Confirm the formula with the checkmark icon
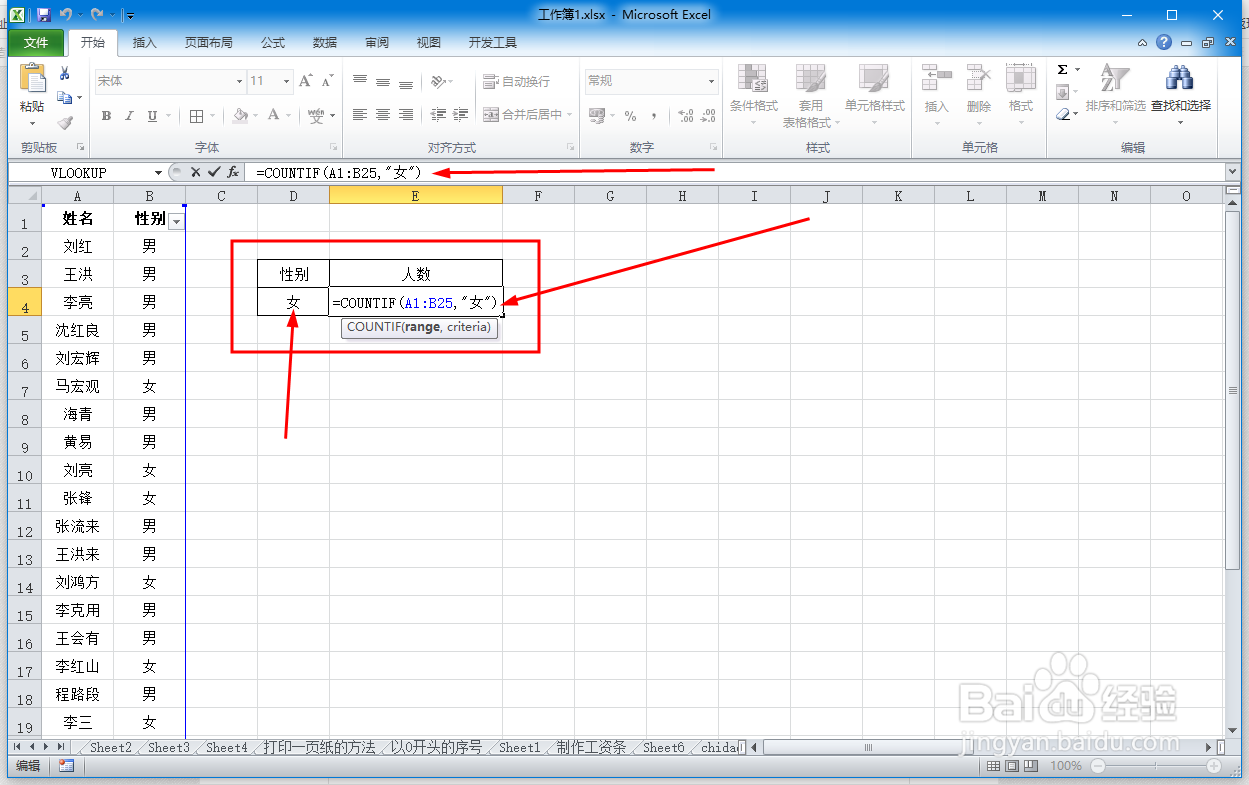This screenshot has width=1249, height=785. pos(214,172)
